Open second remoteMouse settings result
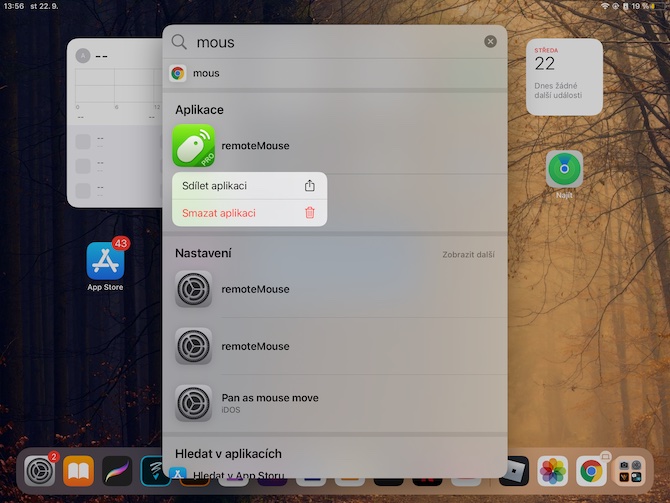Viewport: 670px width, 503px height. point(335,346)
